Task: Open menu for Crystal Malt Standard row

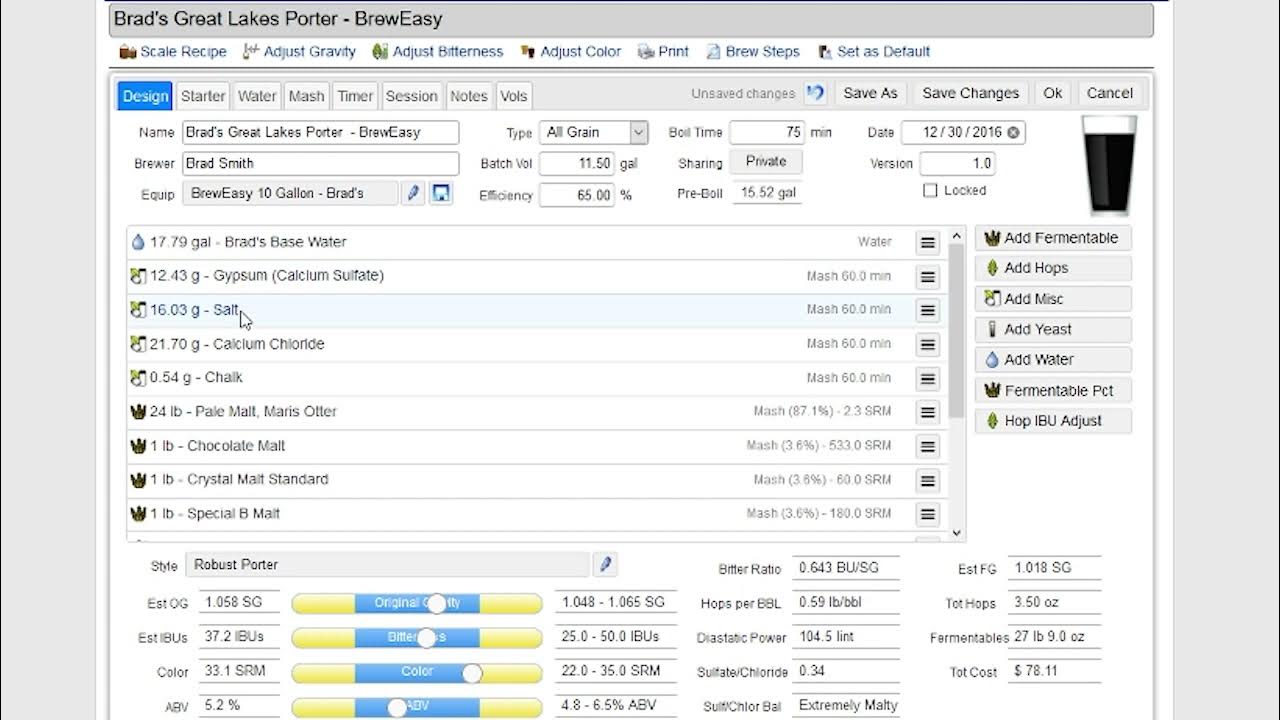Action: (928, 481)
